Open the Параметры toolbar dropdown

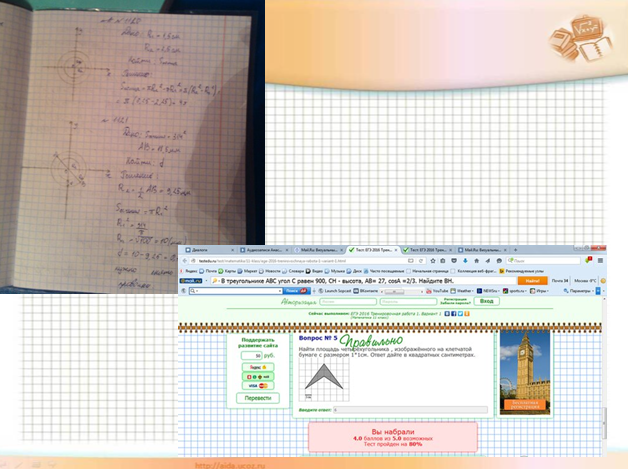tap(578, 291)
